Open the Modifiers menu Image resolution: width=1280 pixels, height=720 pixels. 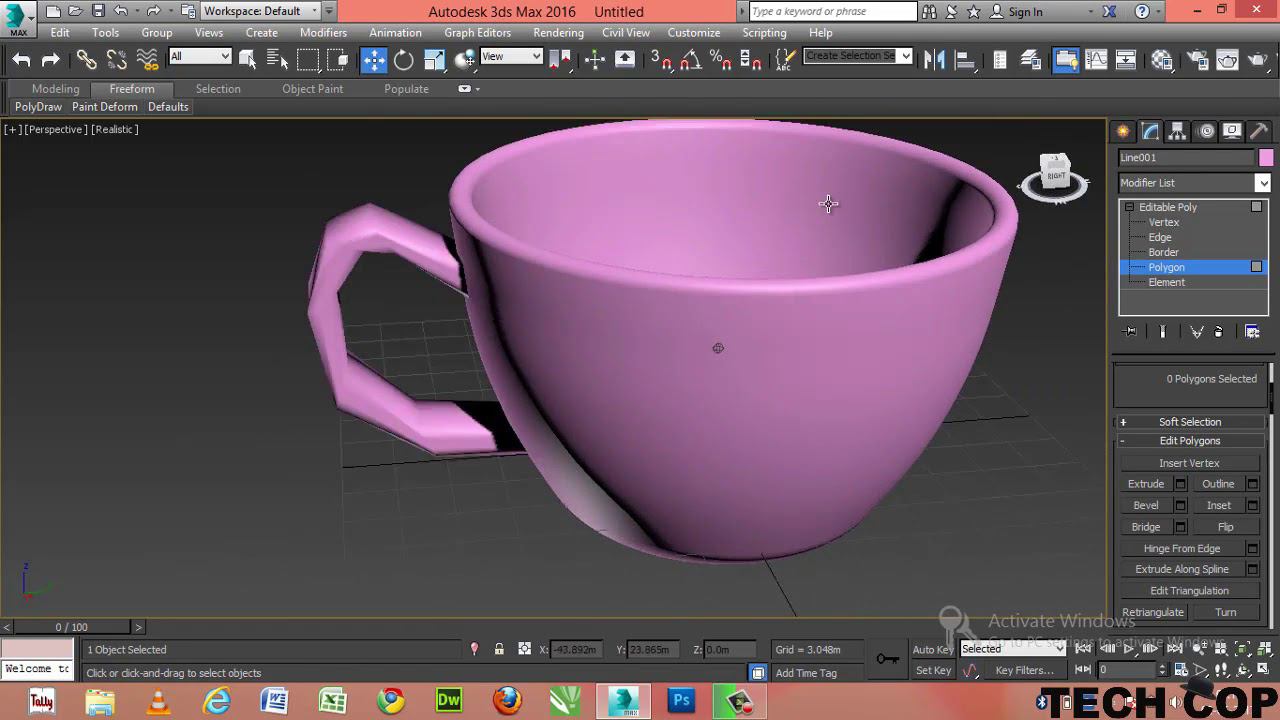tap(323, 33)
